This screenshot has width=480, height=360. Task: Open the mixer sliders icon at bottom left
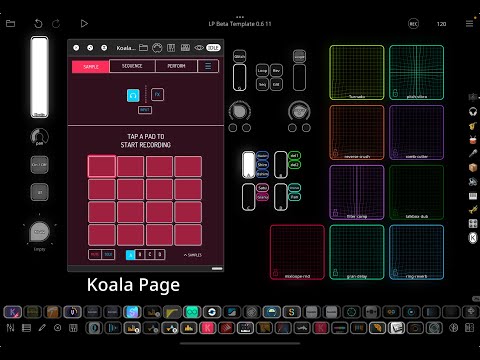point(10,328)
